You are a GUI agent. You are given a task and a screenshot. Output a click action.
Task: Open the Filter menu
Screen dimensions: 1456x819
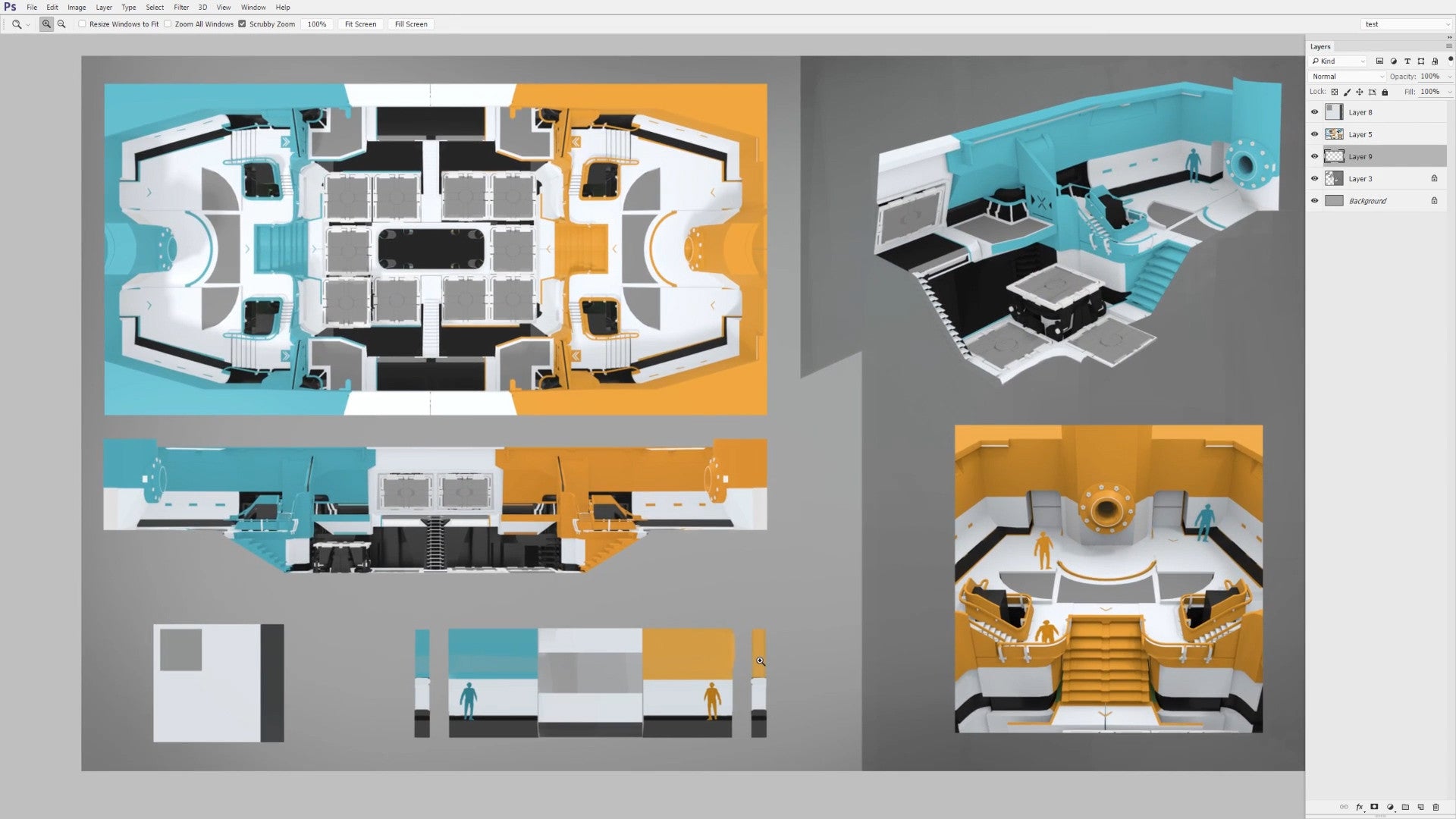(x=180, y=7)
